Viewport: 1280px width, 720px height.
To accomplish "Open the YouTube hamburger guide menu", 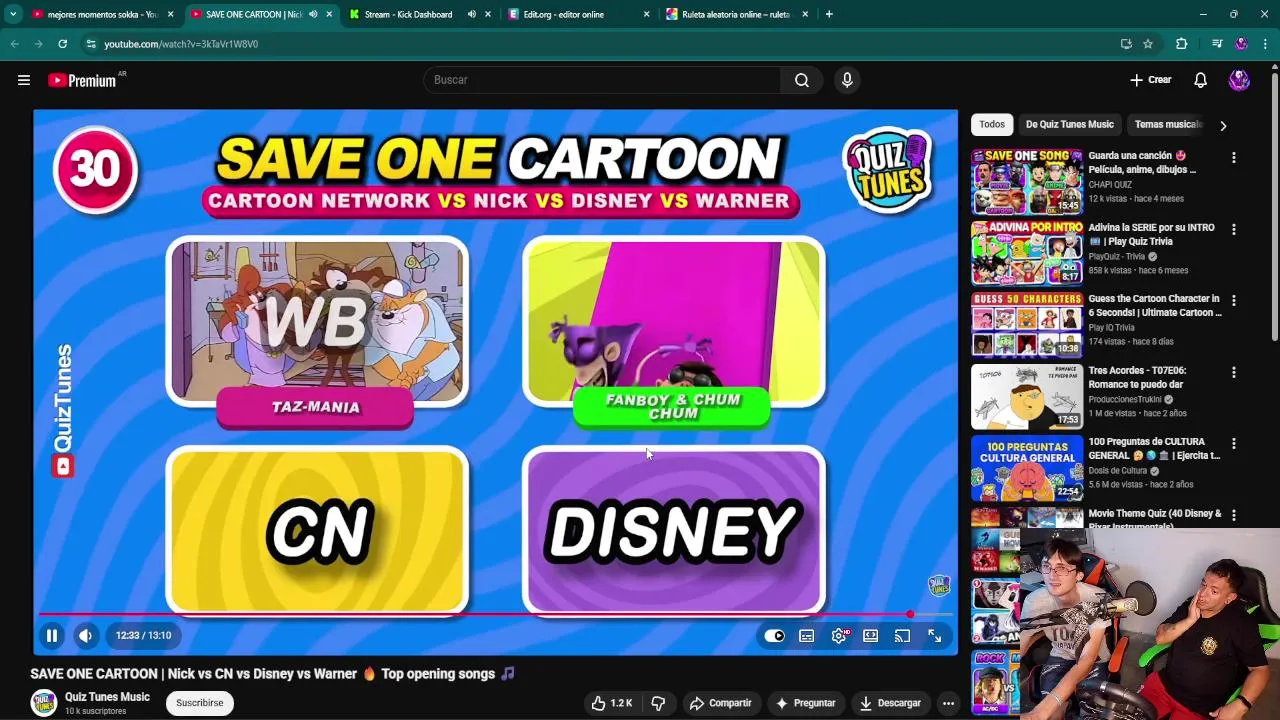I will (24, 80).
